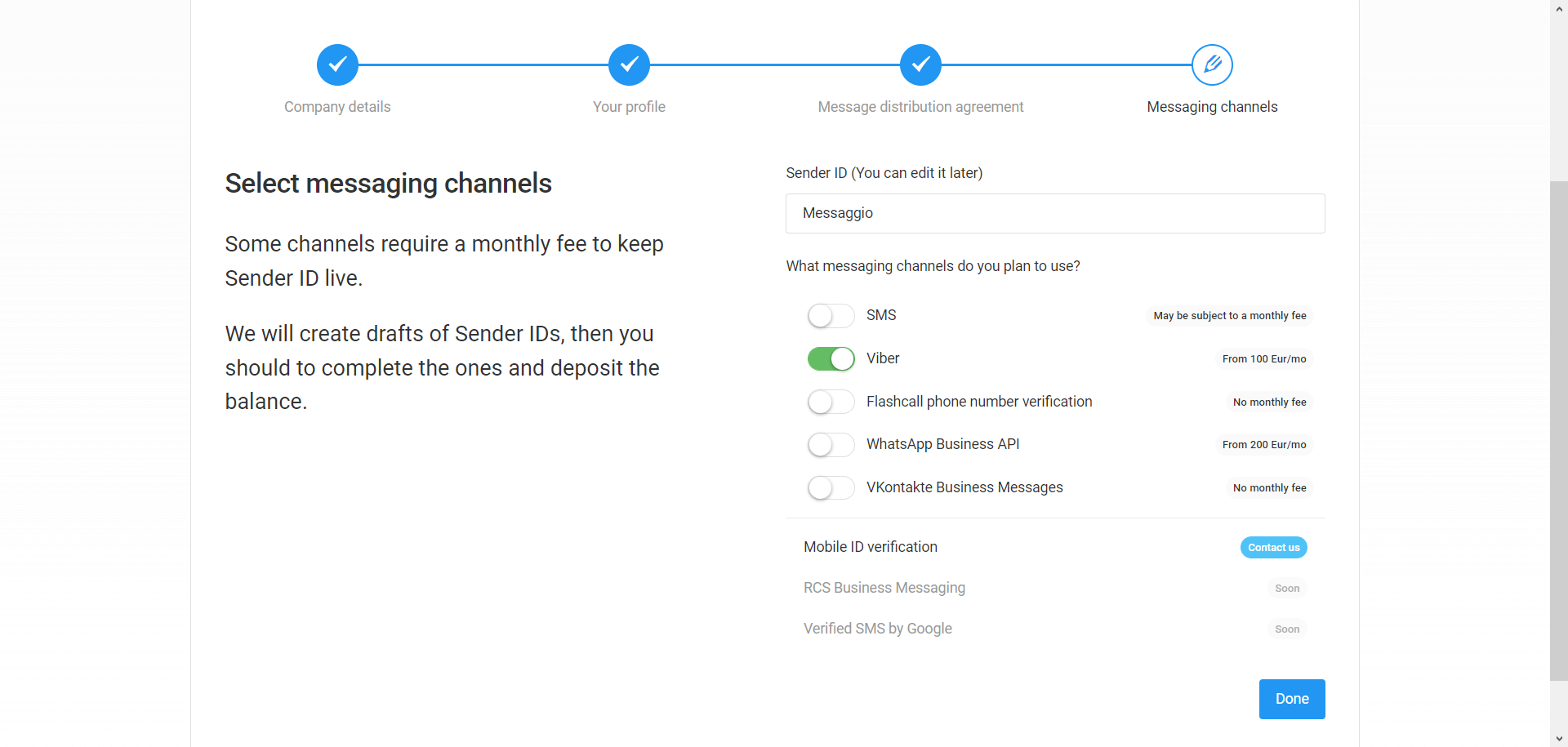Click the Flashcall phone number verification label
Screen dimensions: 1568x747
[x=979, y=402]
